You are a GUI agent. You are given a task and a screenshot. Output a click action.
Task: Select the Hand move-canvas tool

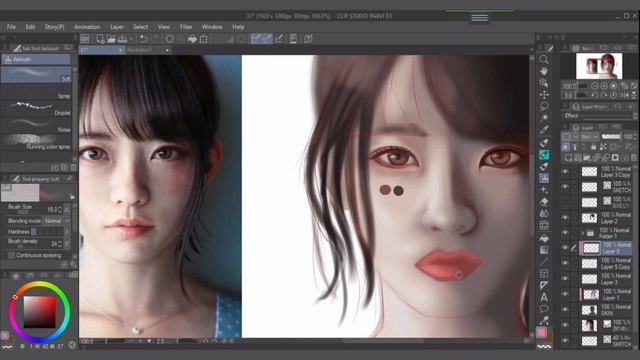point(544,71)
